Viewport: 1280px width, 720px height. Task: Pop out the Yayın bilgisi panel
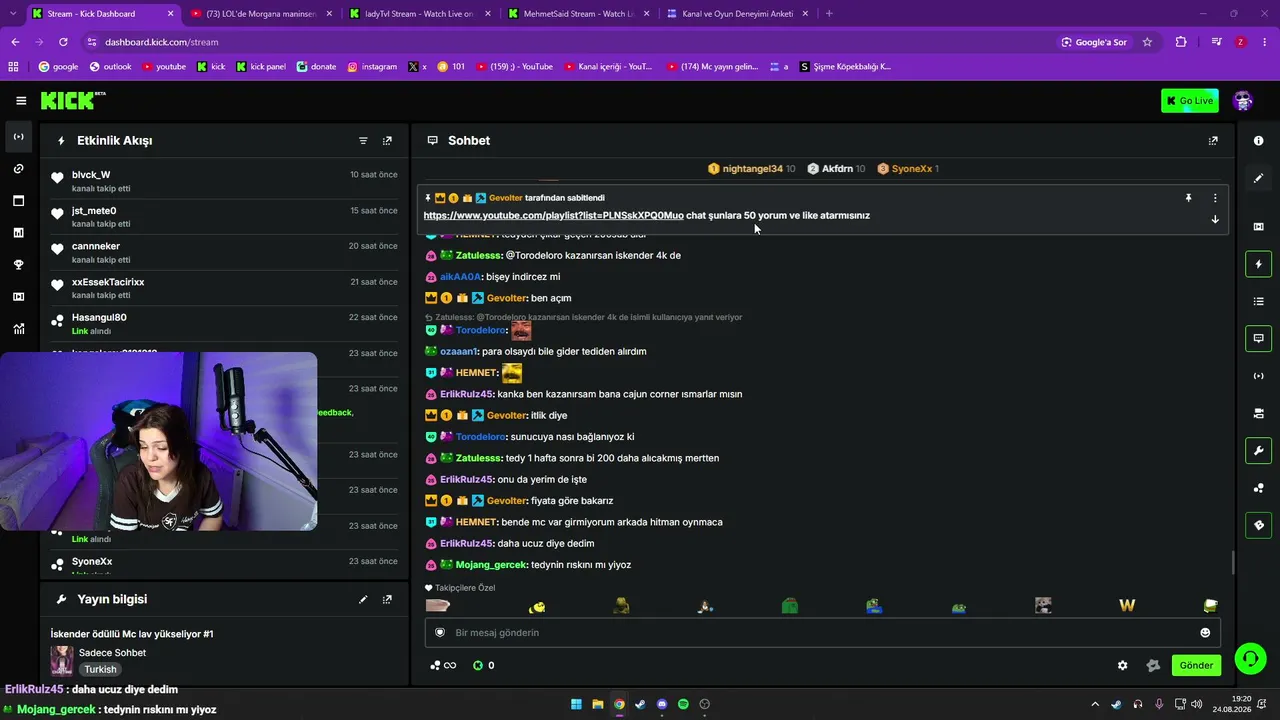[387, 599]
